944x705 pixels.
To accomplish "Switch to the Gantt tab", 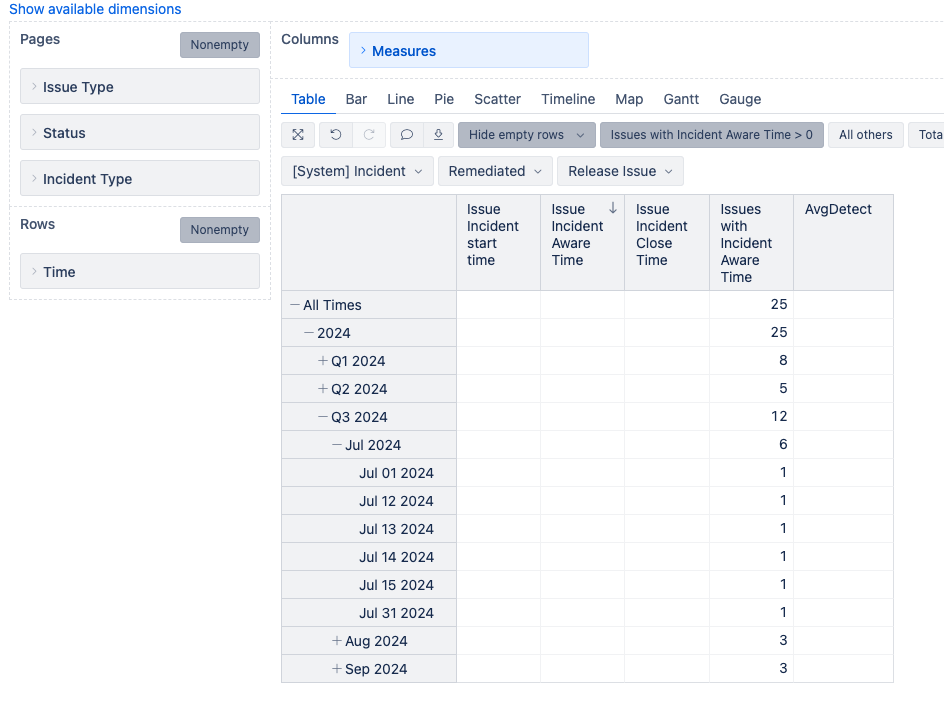I will (681, 99).
